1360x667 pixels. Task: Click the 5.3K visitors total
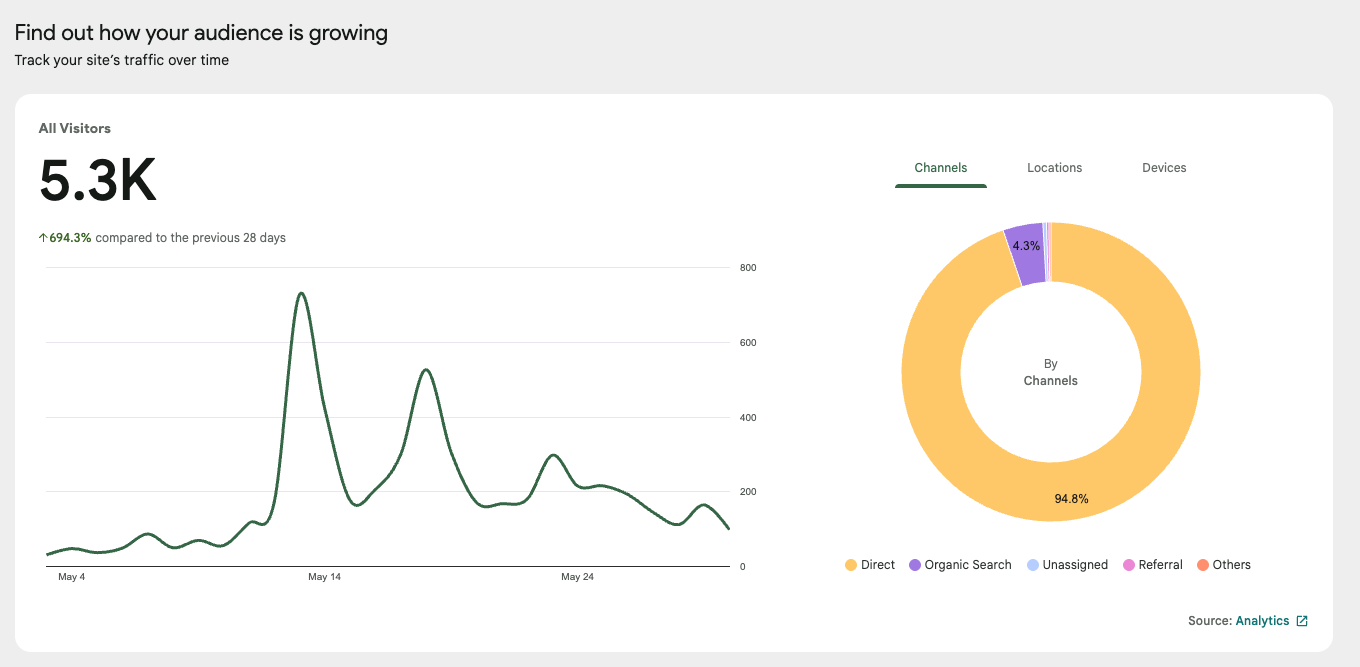[x=98, y=181]
